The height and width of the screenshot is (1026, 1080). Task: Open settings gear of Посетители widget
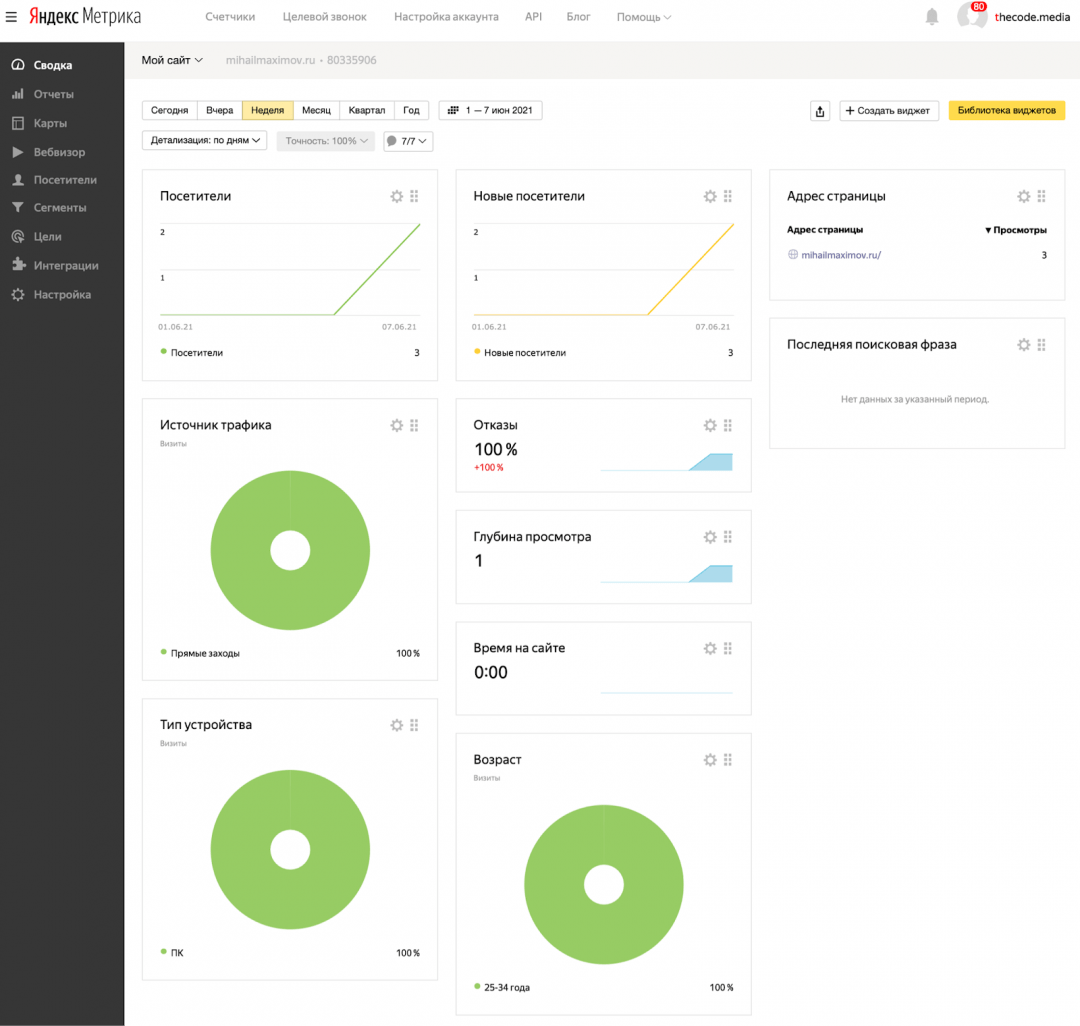tap(396, 197)
